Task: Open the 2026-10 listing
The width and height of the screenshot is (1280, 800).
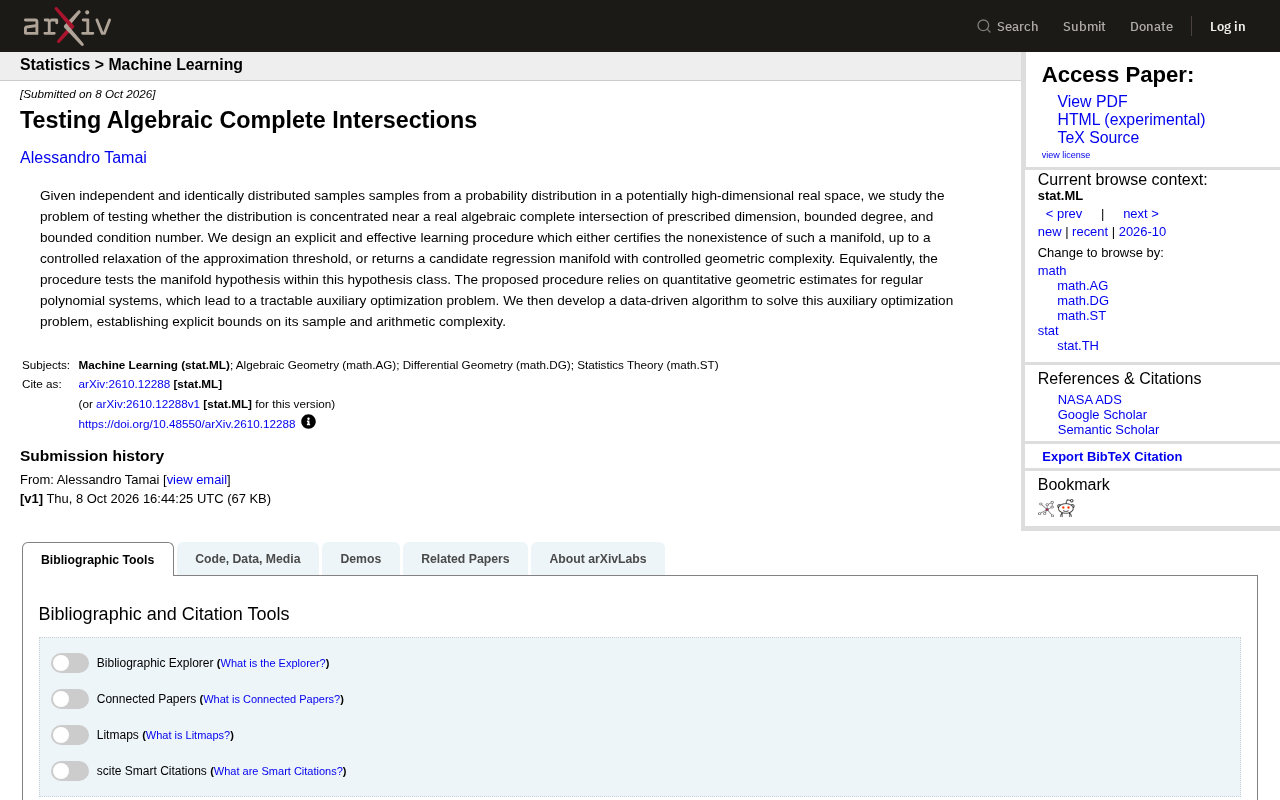Action: [x=1142, y=232]
